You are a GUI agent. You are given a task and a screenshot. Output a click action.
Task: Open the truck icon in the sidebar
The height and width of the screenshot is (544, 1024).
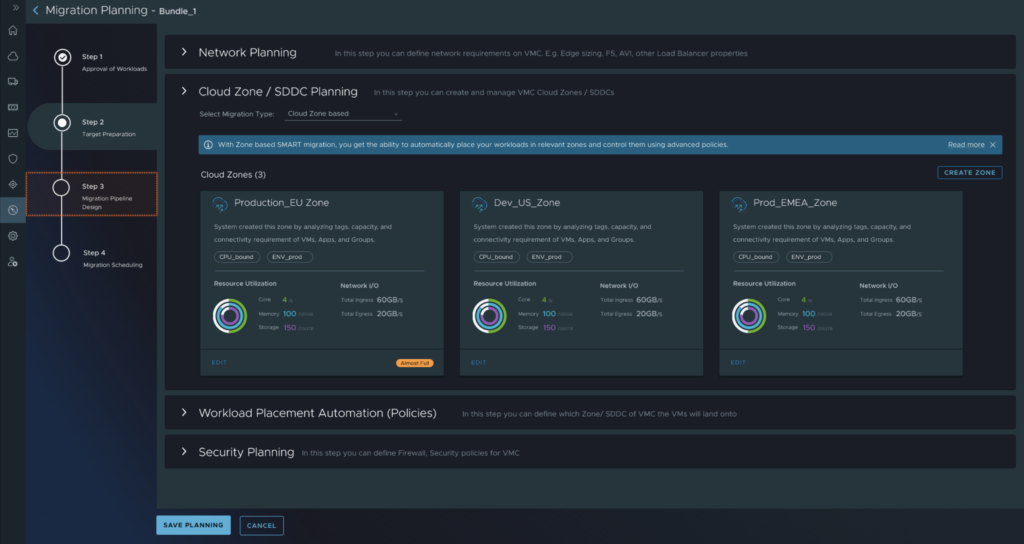tap(12, 82)
